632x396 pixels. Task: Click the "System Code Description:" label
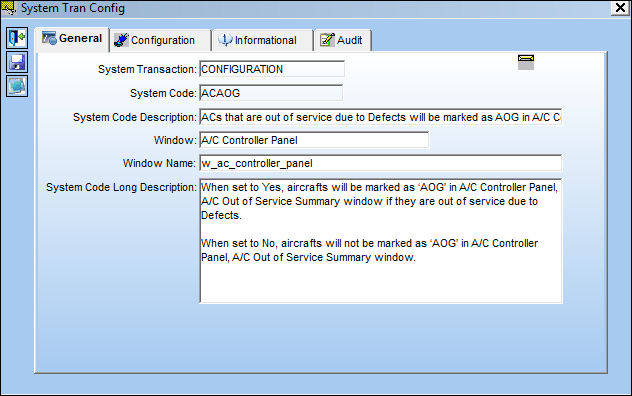pyautogui.click(x=135, y=117)
